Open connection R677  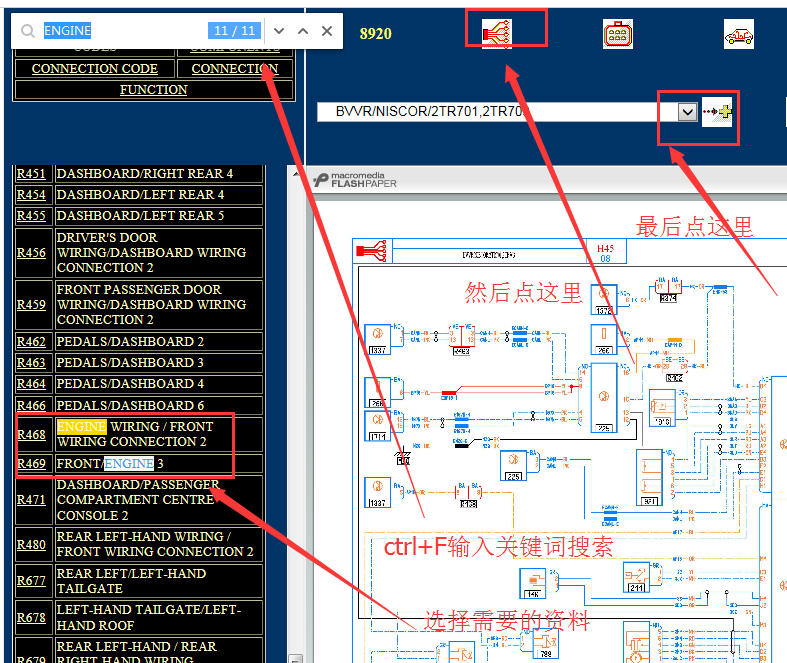pyautogui.click(x=31, y=581)
